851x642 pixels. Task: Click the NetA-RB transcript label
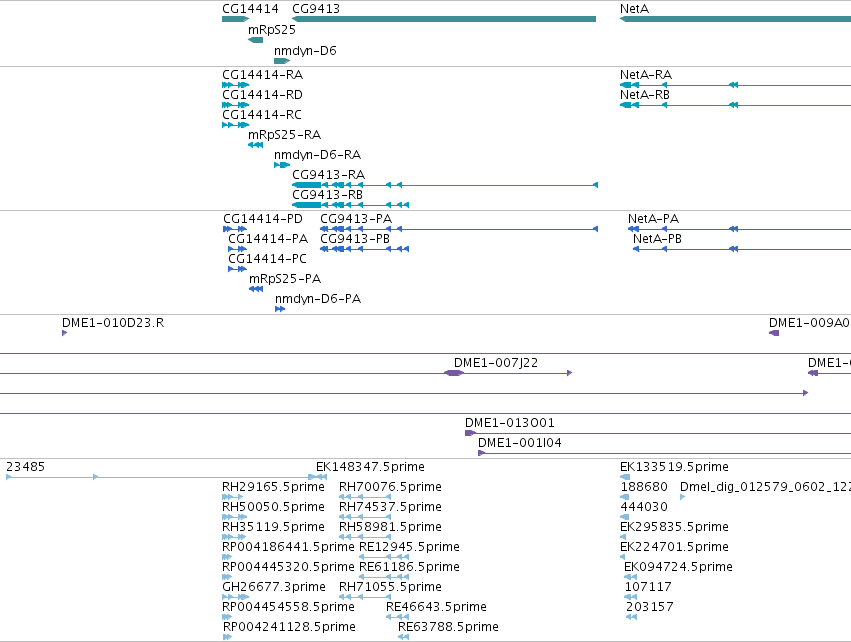pyautogui.click(x=645, y=95)
